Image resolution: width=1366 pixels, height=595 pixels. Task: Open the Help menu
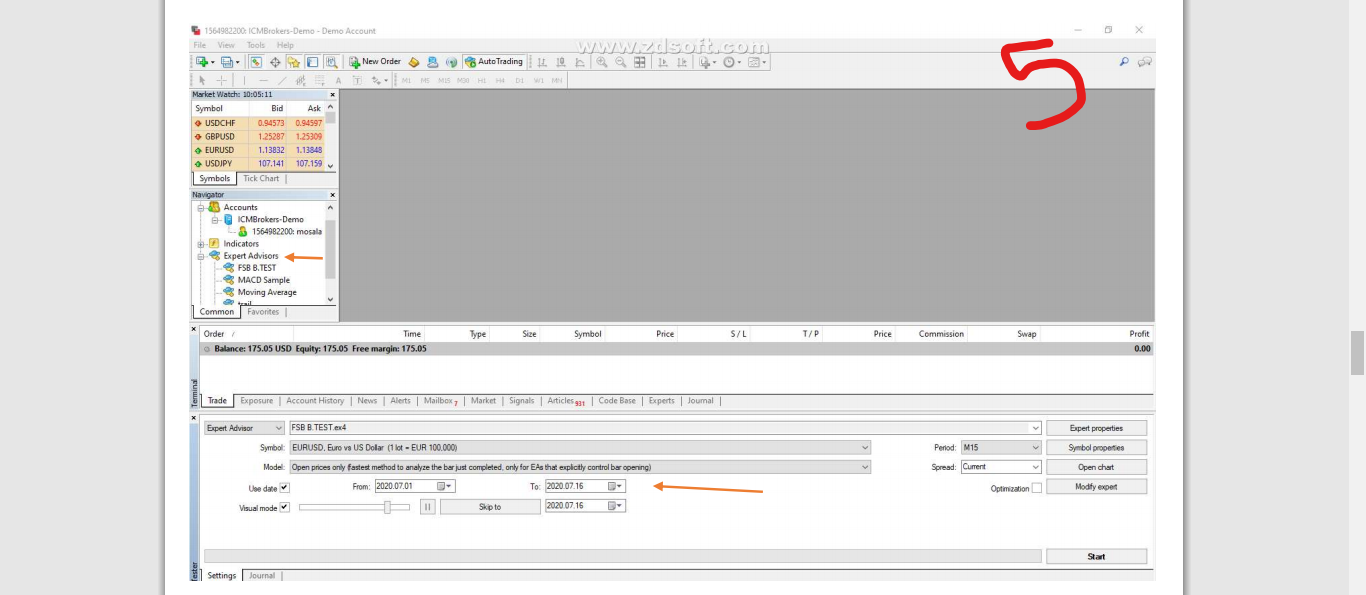(x=285, y=45)
